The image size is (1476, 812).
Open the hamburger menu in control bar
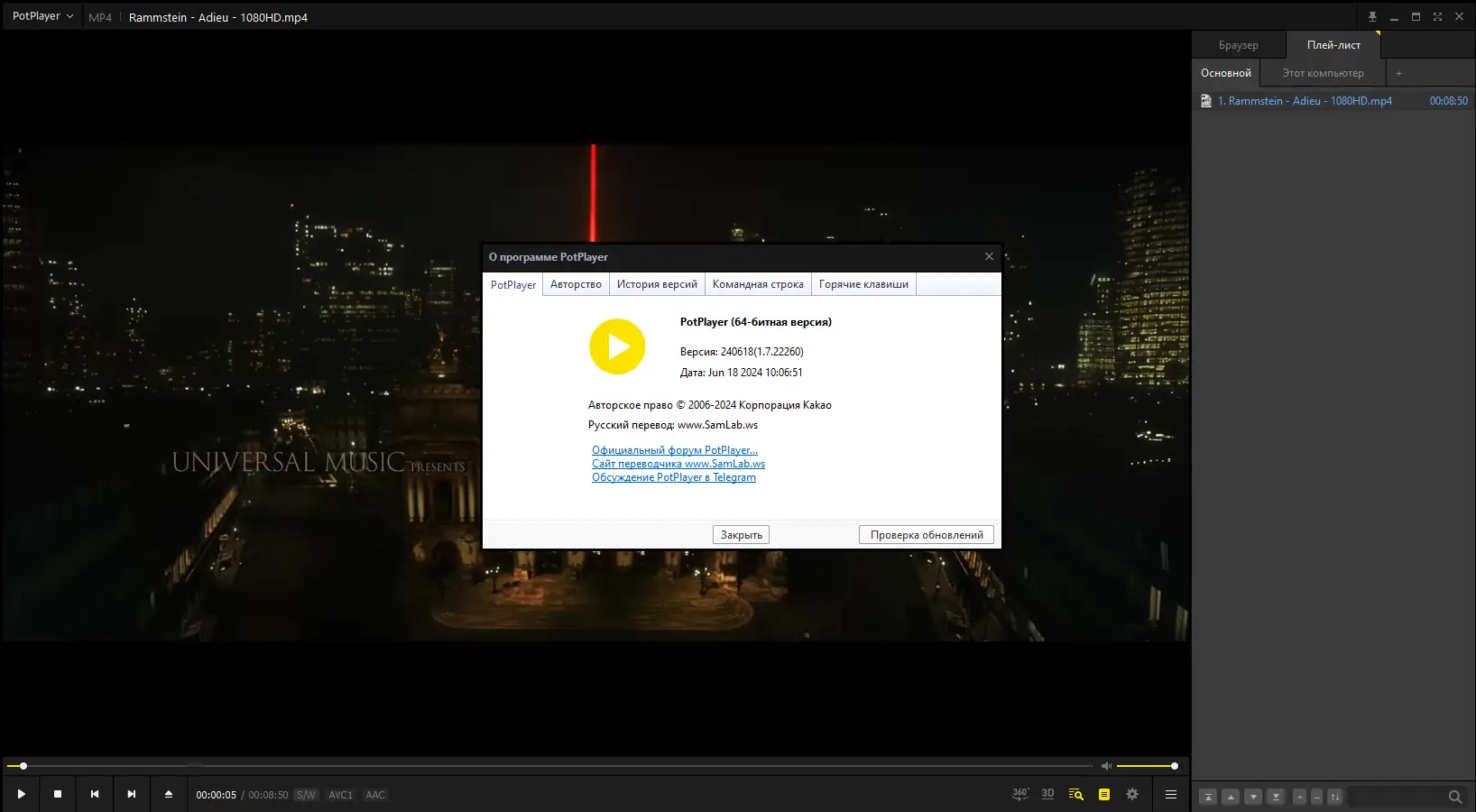pos(1171,794)
